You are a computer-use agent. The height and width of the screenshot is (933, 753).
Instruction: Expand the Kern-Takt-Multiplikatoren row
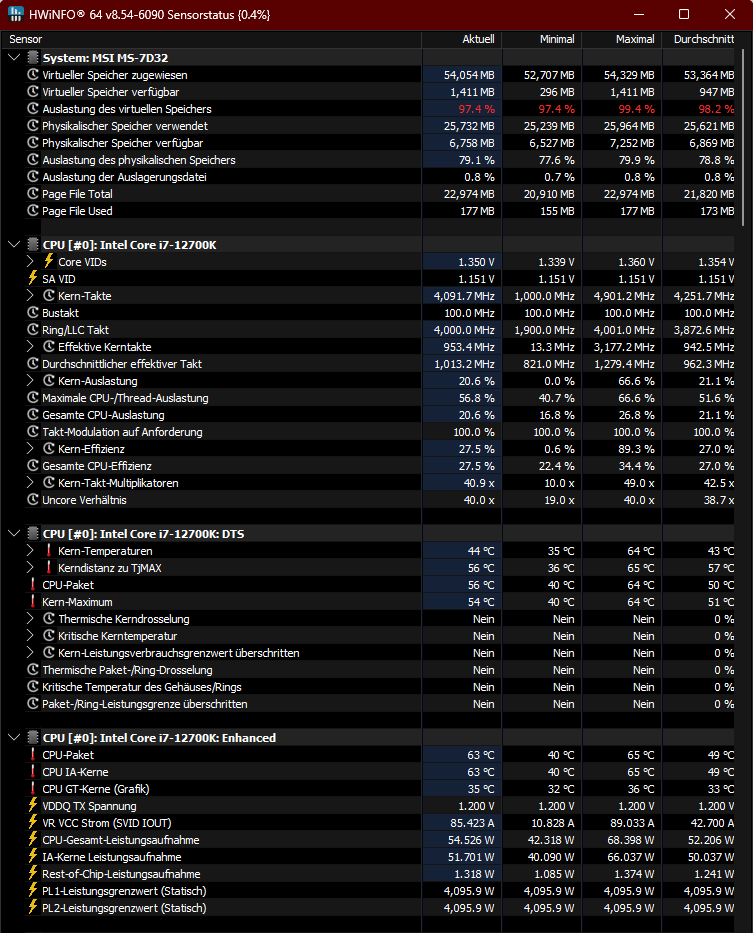point(30,483)
